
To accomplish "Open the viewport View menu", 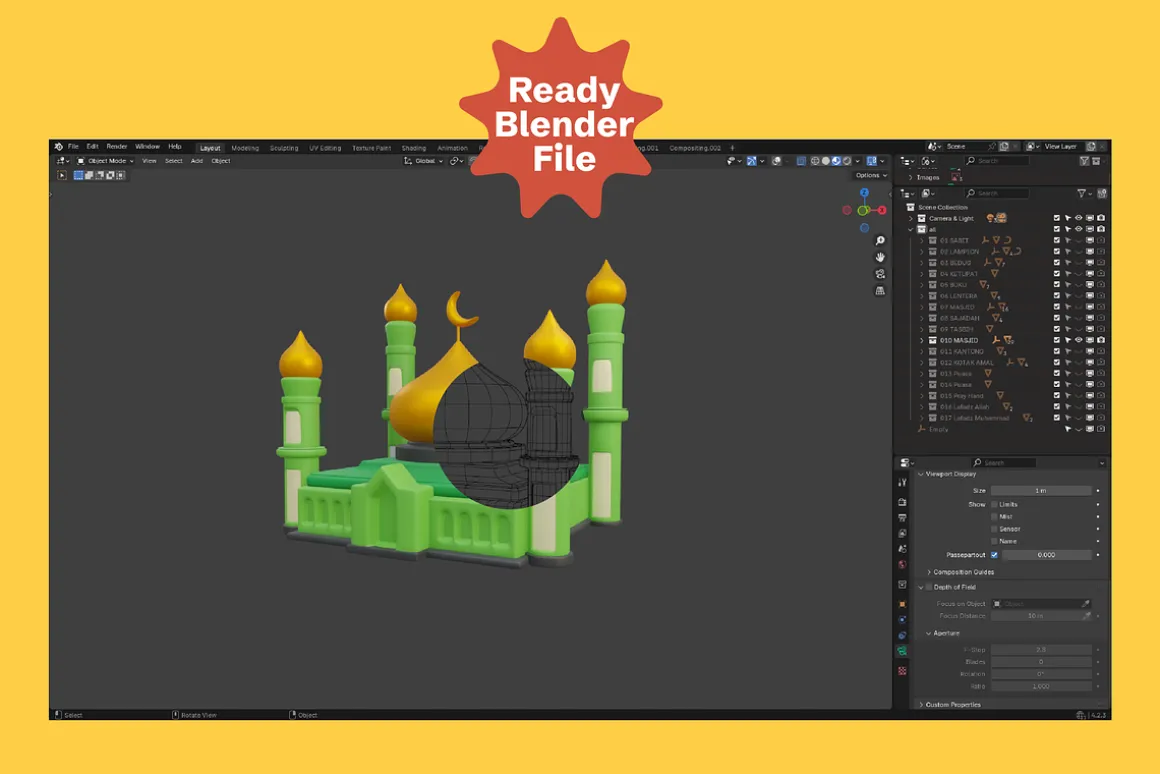I will click(x=149, y=161).
